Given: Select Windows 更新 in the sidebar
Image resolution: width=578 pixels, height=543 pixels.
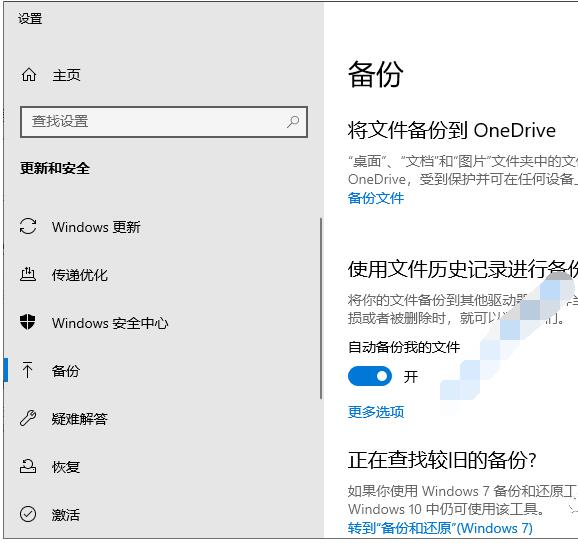Looking at the screenshot, I should [x=96, y=227].
